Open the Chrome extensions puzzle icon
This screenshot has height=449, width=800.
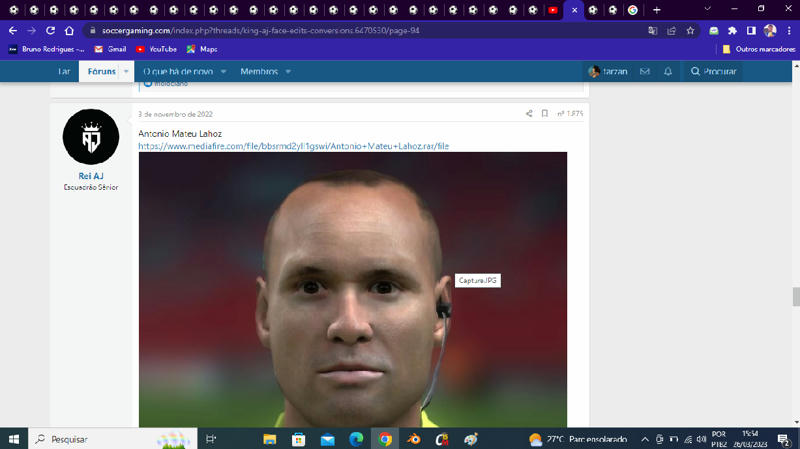pos(732,31)
